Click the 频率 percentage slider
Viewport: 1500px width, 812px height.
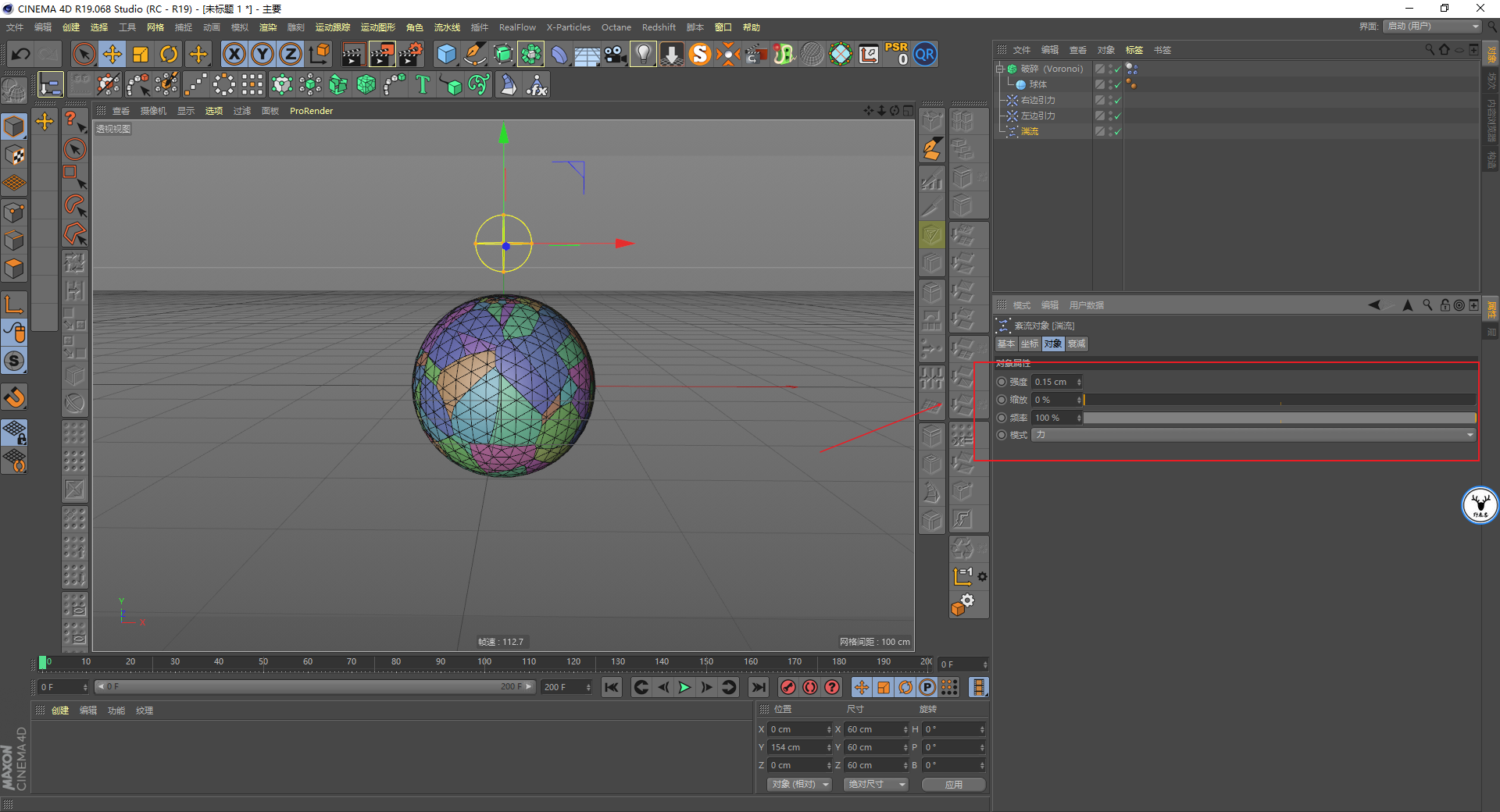(x=1280, y=418)
